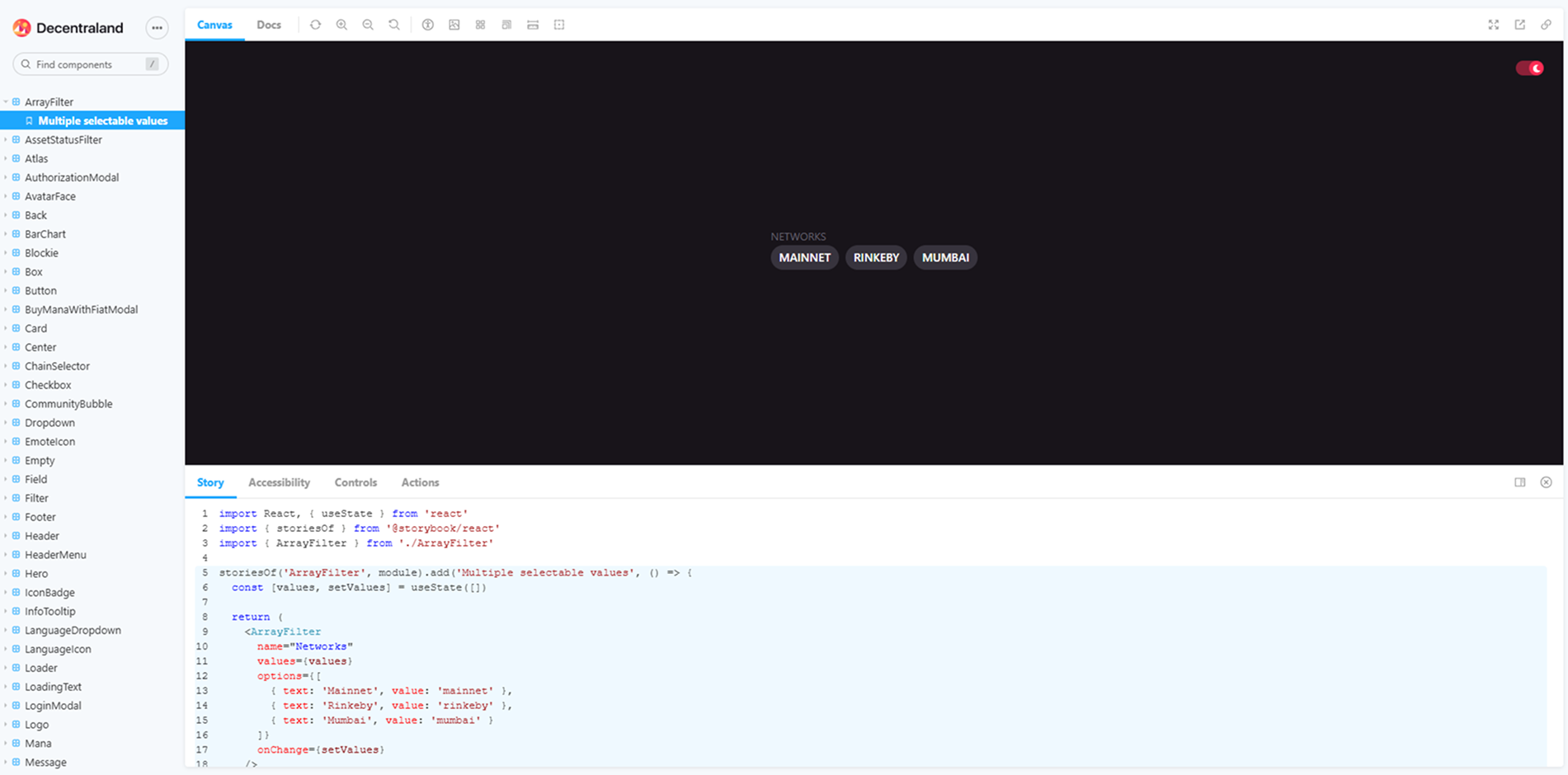Change addons panel orientation icon
The width and height of the screenshot is (1568, 775).
coord(1520,482)
